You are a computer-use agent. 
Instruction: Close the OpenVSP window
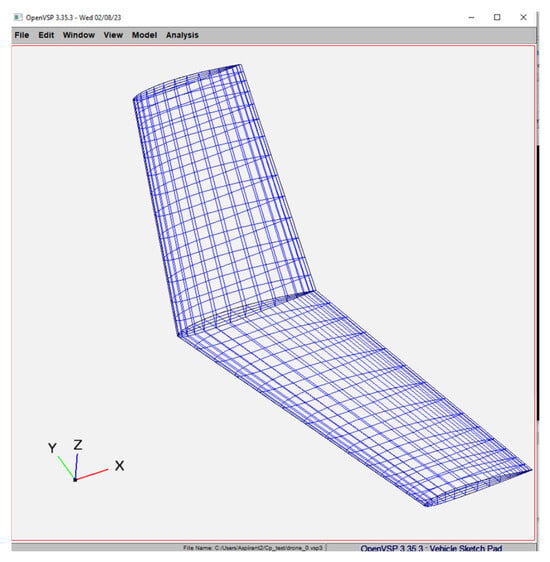pyautogui.click(x=523, y=17)
